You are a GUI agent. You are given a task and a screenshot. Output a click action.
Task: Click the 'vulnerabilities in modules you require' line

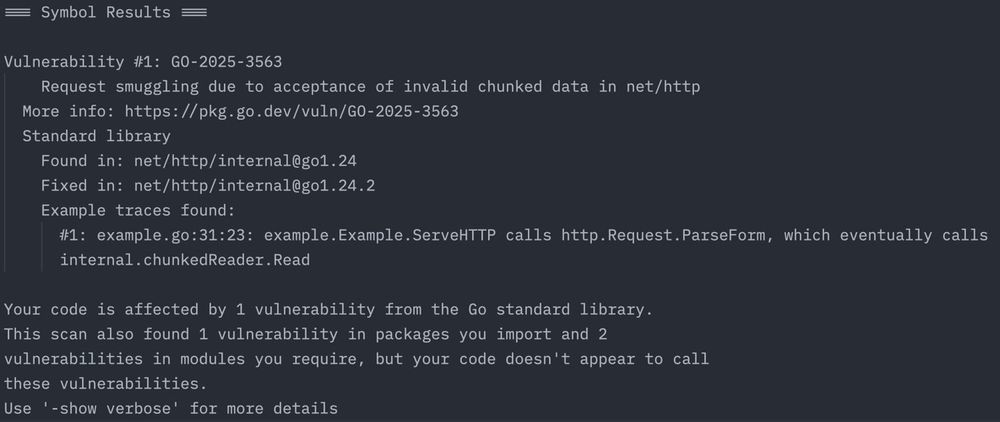point(356,358)
